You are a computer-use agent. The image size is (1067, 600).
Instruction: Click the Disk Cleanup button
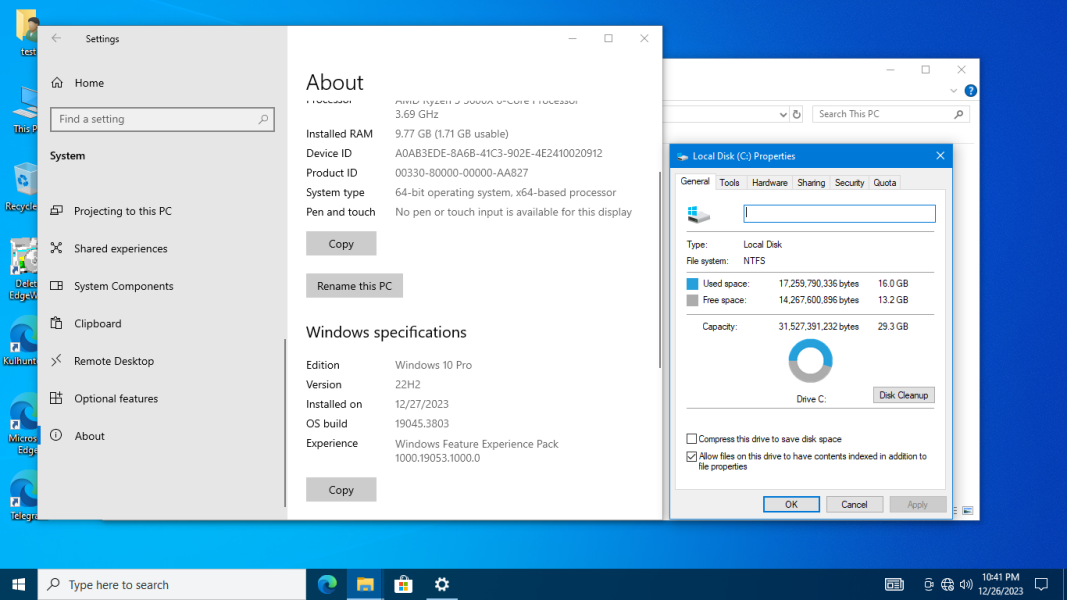pos(904,395)
